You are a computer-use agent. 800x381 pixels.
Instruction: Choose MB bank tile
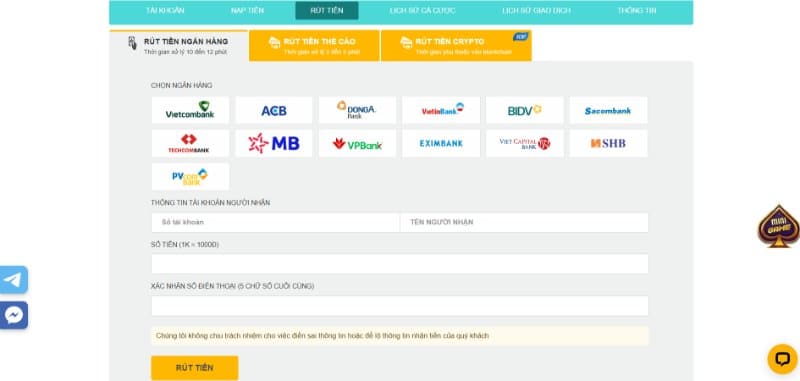pyautogui.click(x=273, y=143)
